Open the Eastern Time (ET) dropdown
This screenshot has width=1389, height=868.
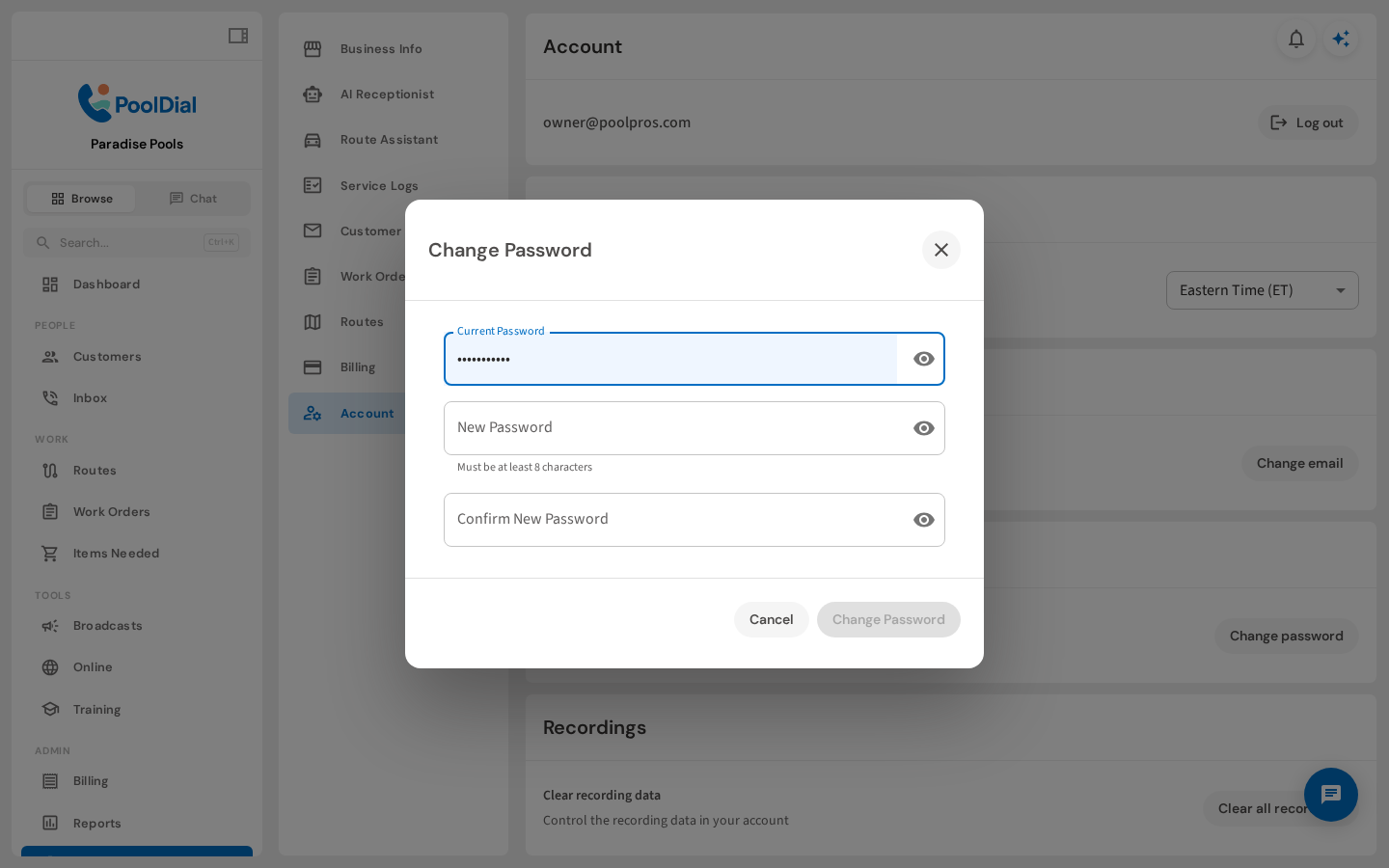(1263, 290)
